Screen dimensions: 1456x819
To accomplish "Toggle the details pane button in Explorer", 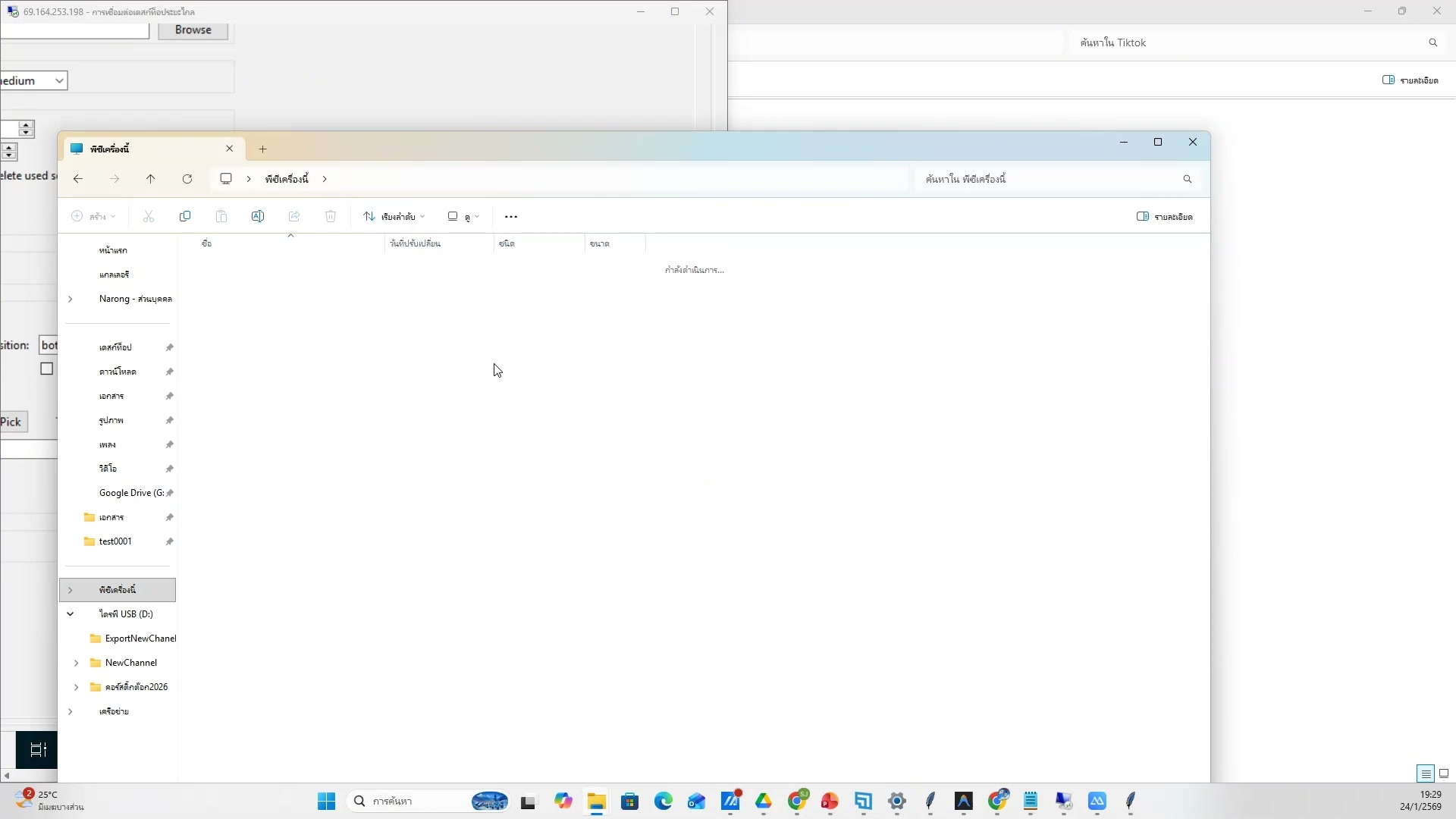I will [1165, 217].
